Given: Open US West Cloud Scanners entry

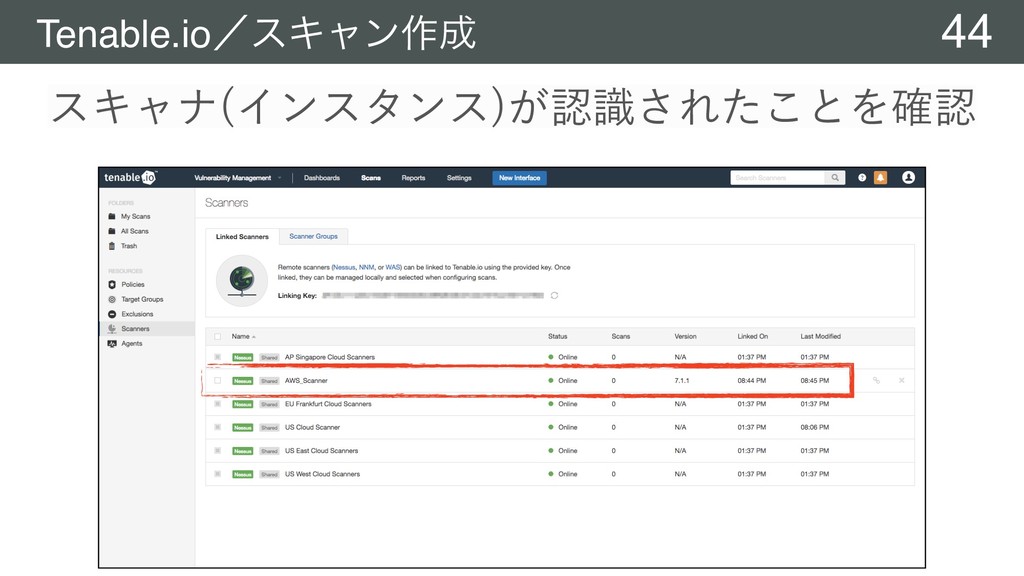Looking at the screenshot, I should tap(322, 474).
